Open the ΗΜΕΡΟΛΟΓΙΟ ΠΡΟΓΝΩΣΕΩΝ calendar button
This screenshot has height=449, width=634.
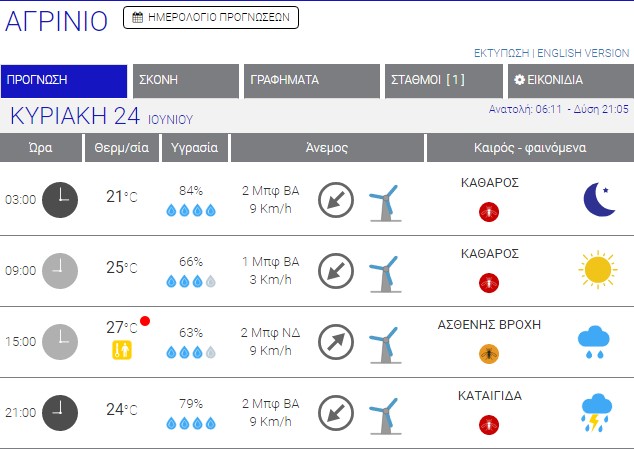pyautogui.click(x=210, y=17)
